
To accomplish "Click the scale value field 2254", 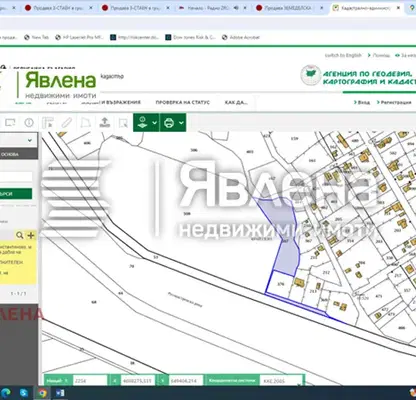I will (90, 381).
